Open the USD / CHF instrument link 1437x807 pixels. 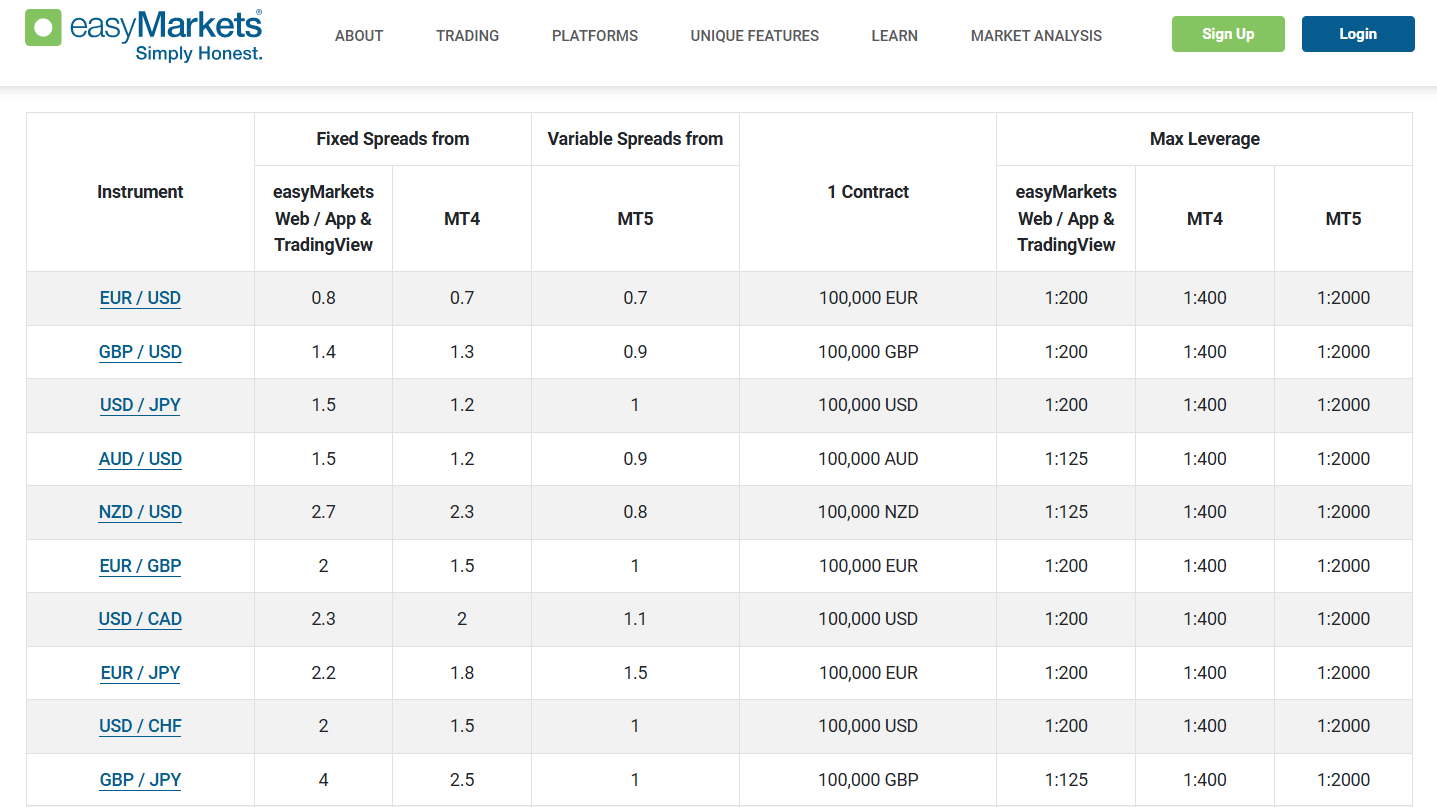tap(140, 726)
